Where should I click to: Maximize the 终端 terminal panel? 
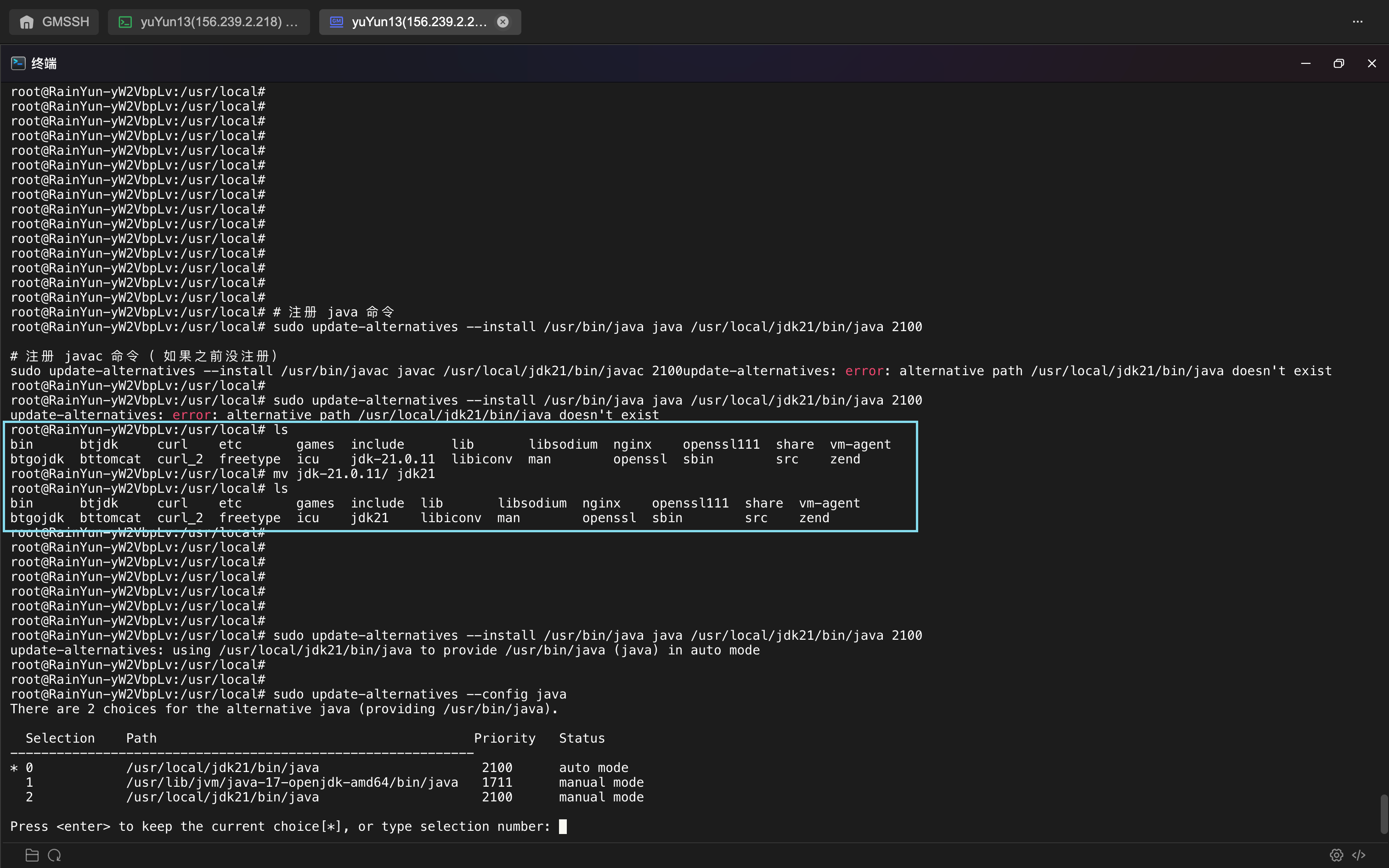[x=1338, y=63]
